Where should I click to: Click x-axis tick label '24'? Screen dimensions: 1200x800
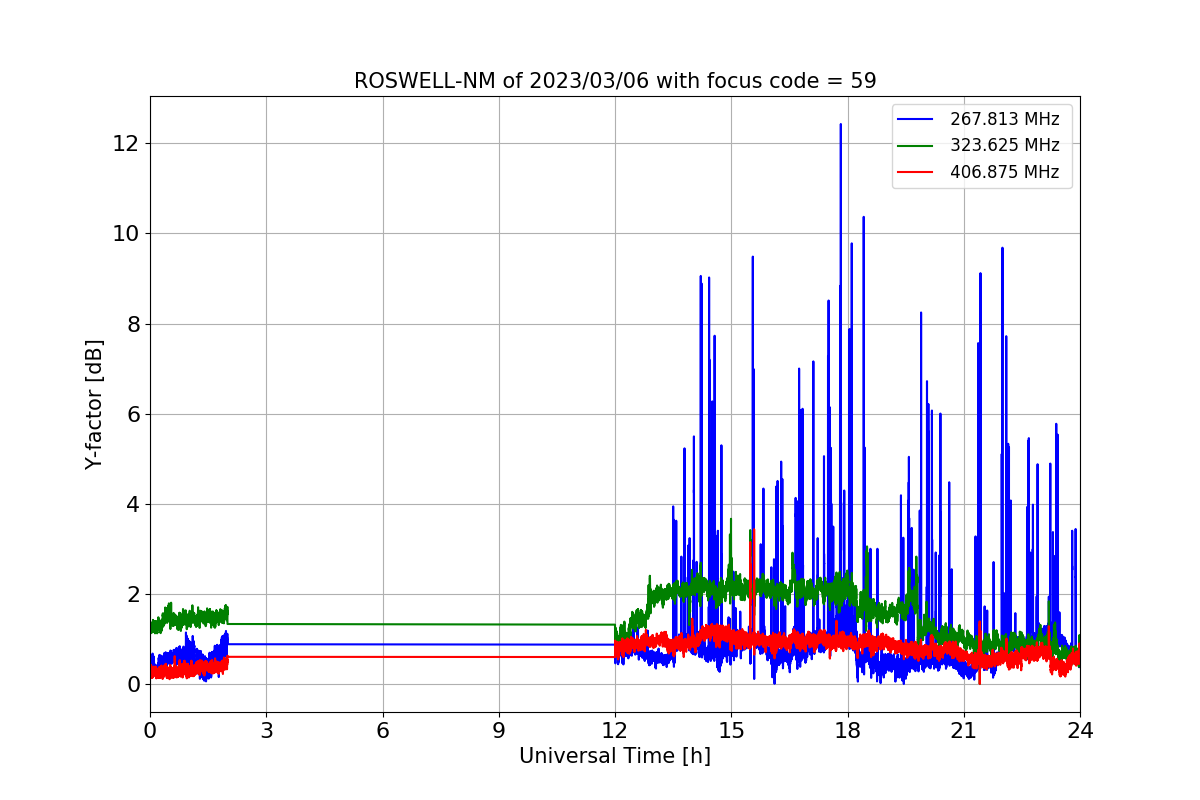pyautogui.click(x=1080, y=730)
